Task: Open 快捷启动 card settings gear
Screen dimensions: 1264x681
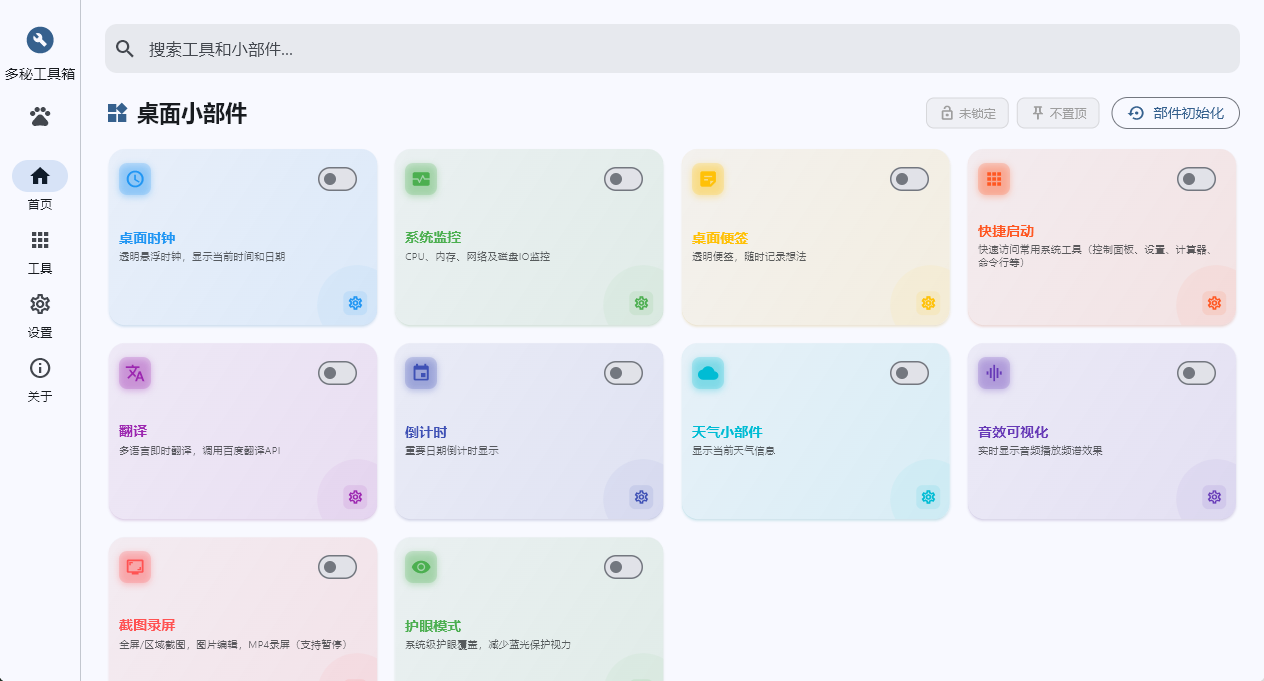Action: click(1214, 303)
